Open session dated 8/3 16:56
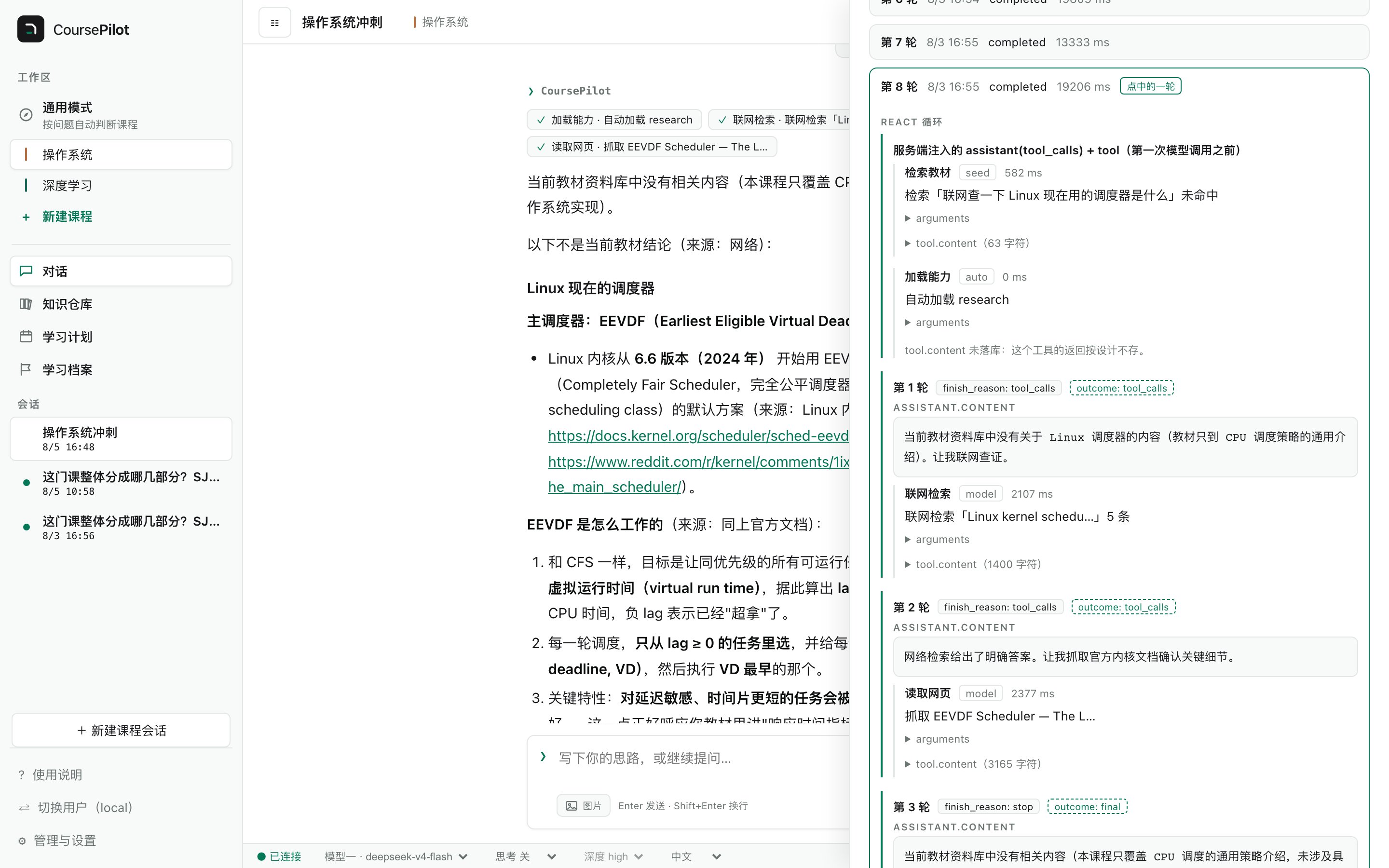The image size is (1389, 868). click(121, 528)
